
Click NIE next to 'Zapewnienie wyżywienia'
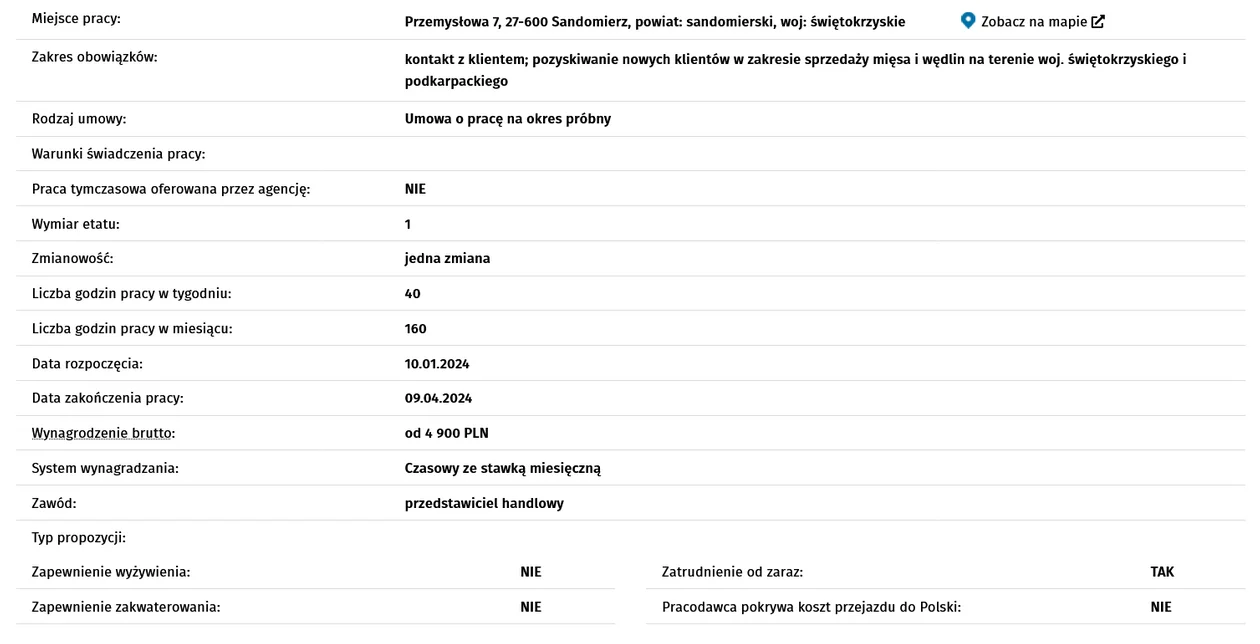531,572
